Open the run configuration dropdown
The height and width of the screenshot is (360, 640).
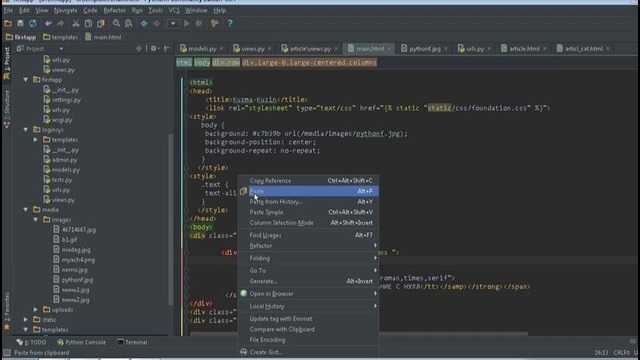pyautogui.click(x=173, y=23)
